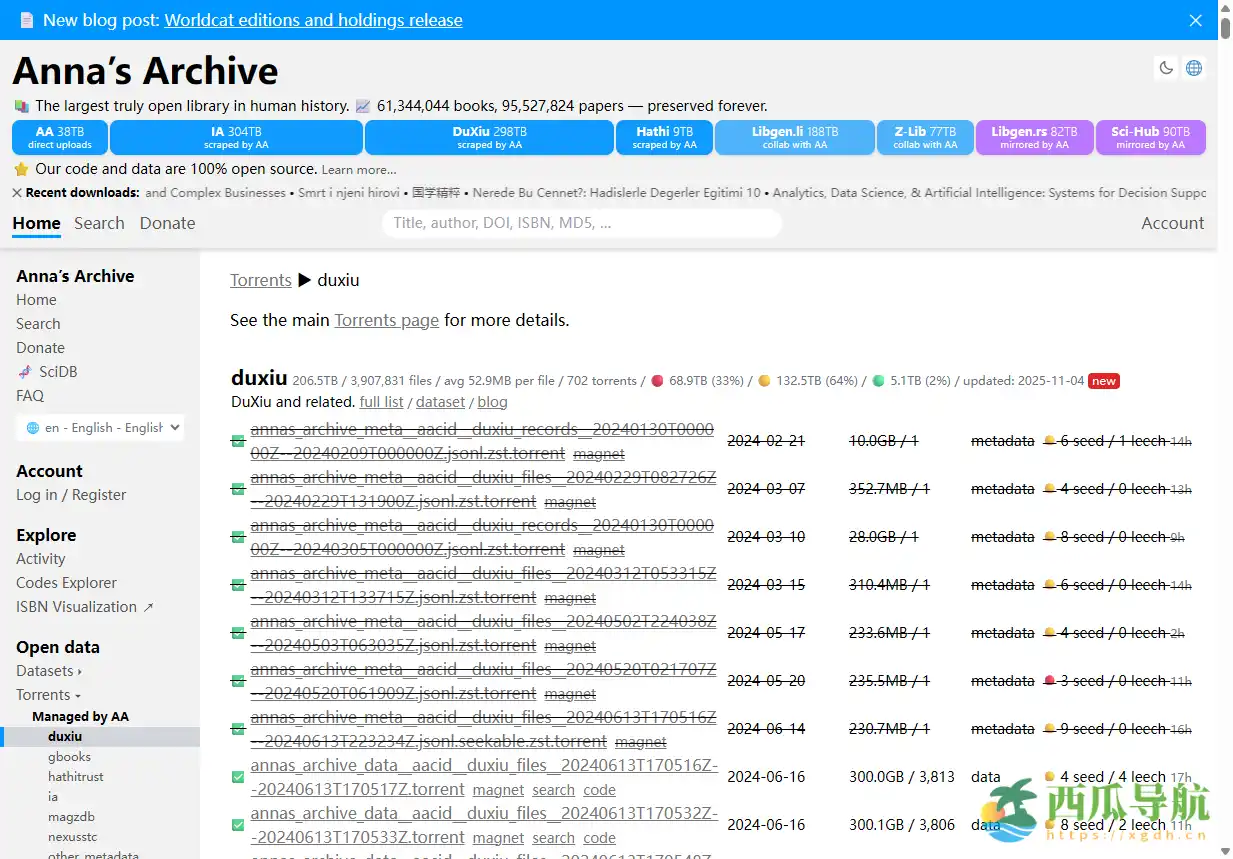Open language selector via the globe icon

tap(1194, 68)
